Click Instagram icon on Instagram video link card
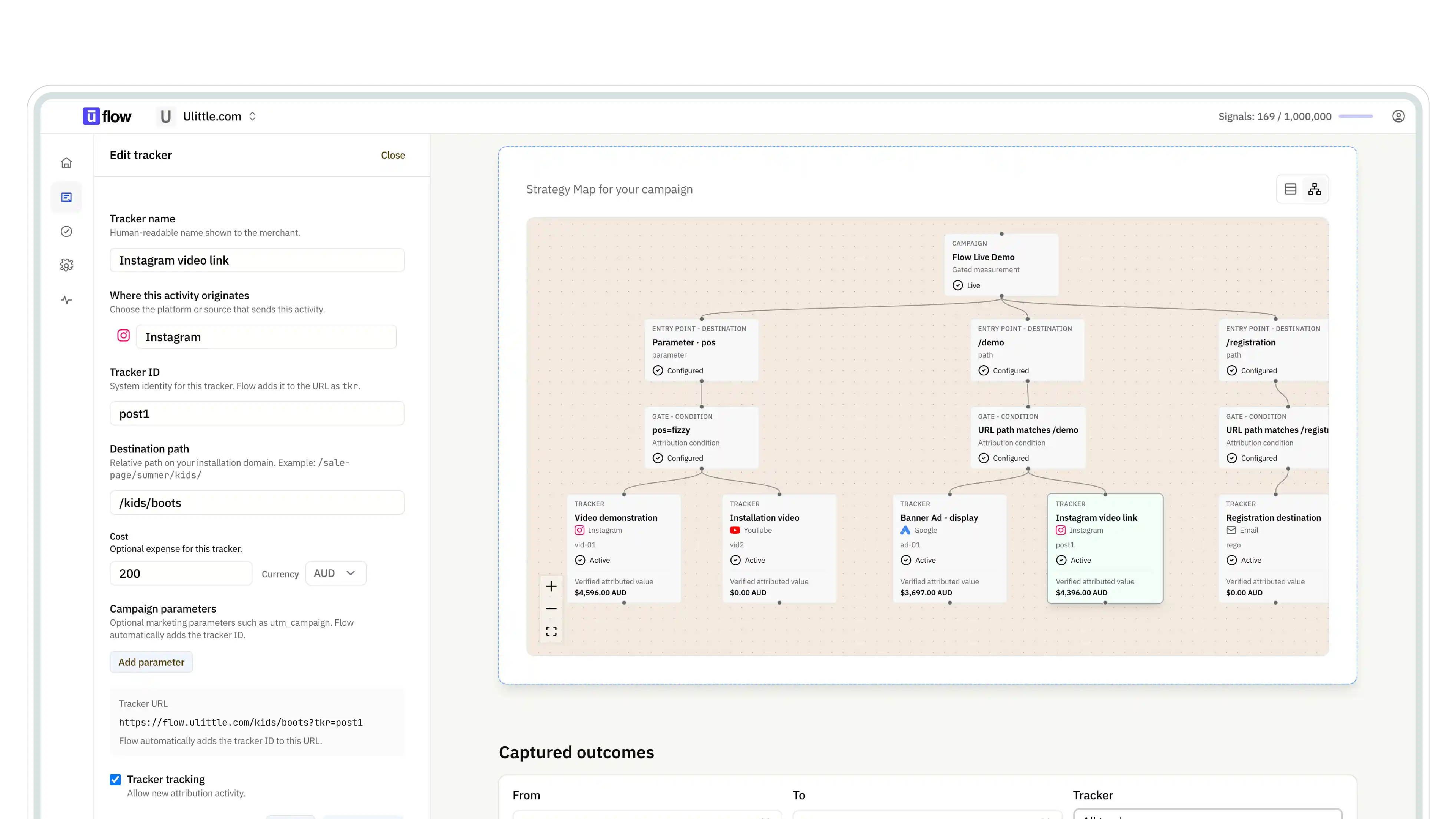This screenshot has height=819, width=1456. tap(1060, 530)
